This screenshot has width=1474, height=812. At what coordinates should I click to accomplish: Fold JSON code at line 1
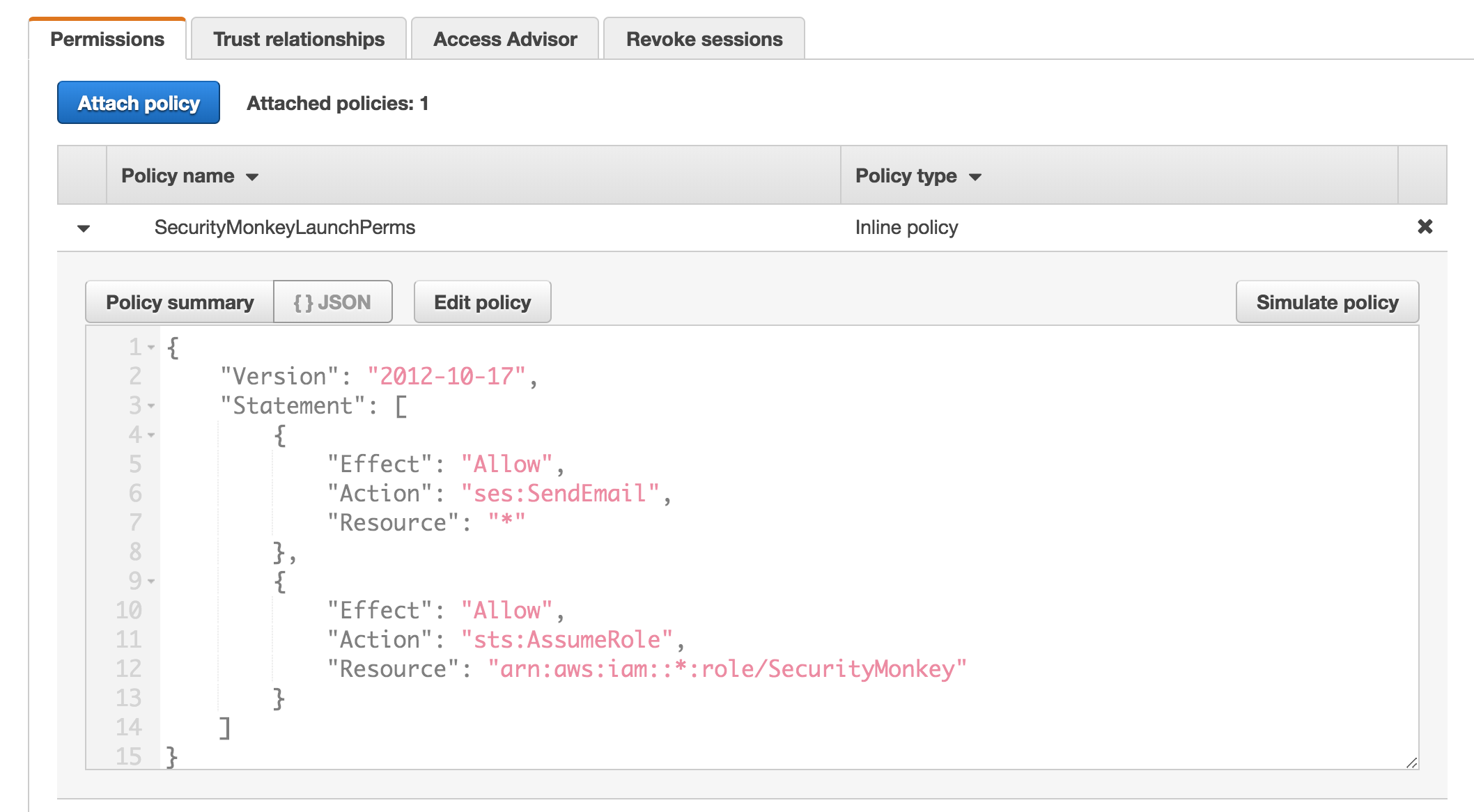pos(151,347)
